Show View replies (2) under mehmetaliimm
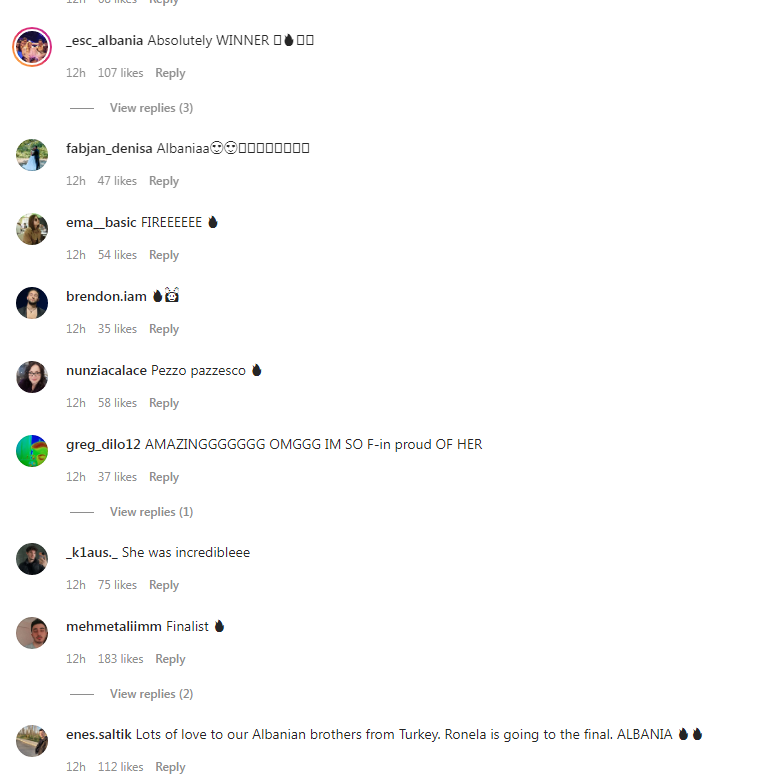 [x=151, y=693]
